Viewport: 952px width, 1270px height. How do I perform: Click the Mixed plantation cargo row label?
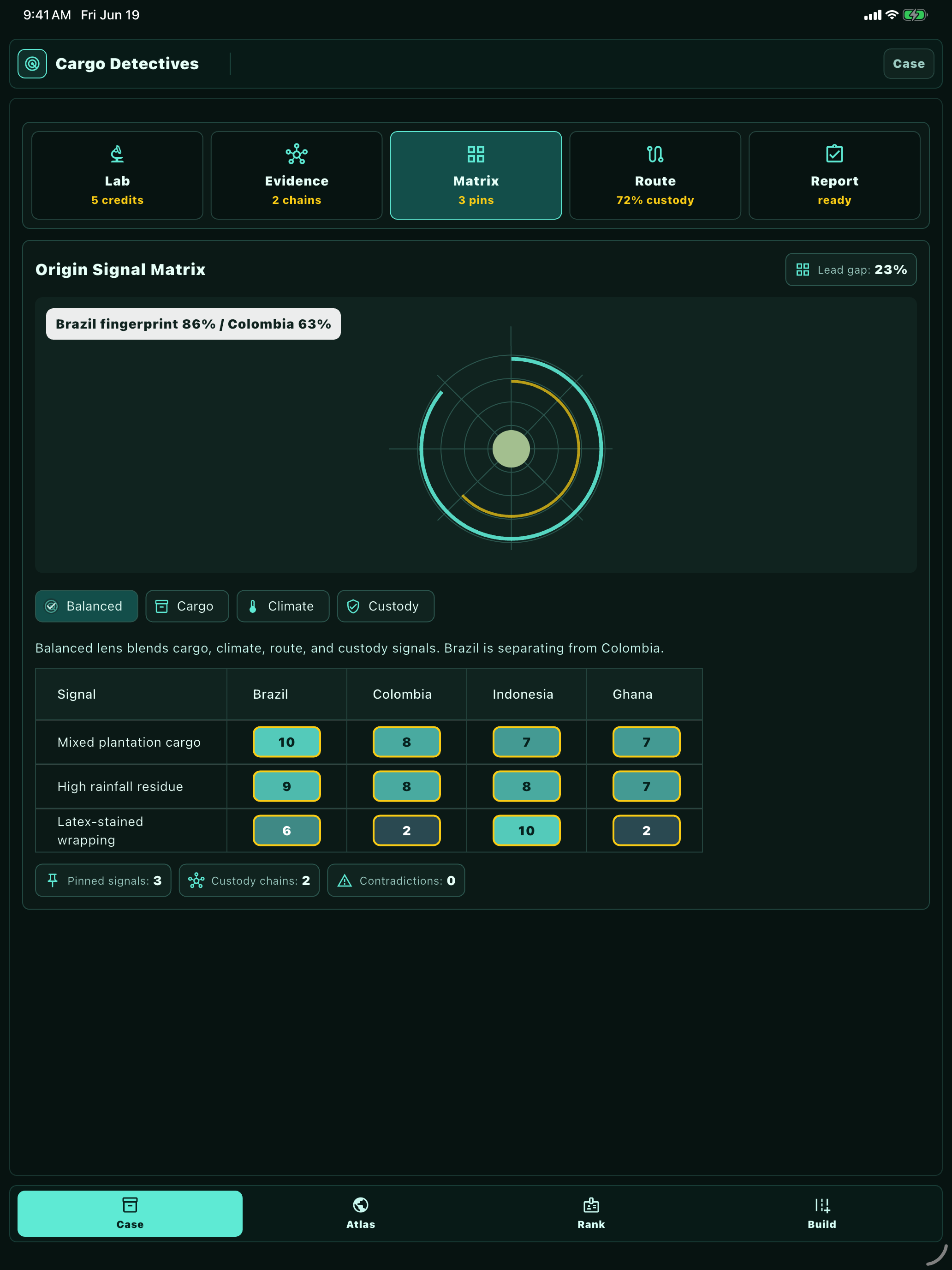[129, 742]
